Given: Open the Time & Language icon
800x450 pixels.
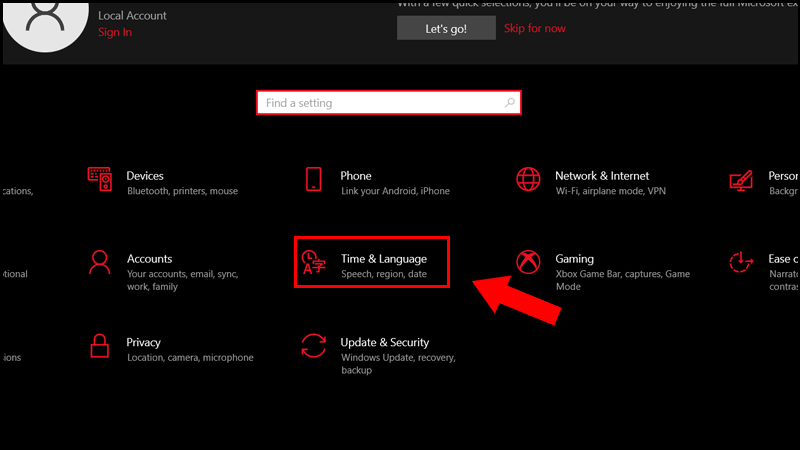Looking at the screenshot, I should (313, 262).
